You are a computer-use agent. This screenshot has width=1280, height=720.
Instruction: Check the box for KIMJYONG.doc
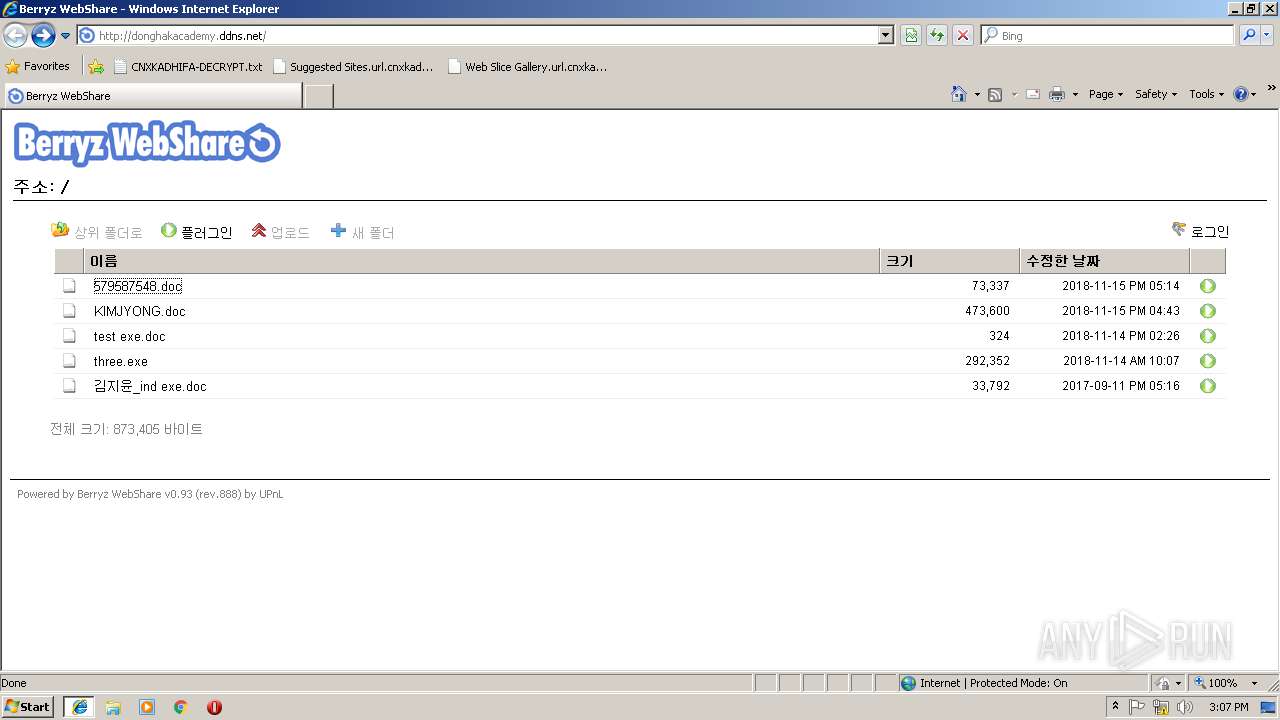(x=69, y=311)
